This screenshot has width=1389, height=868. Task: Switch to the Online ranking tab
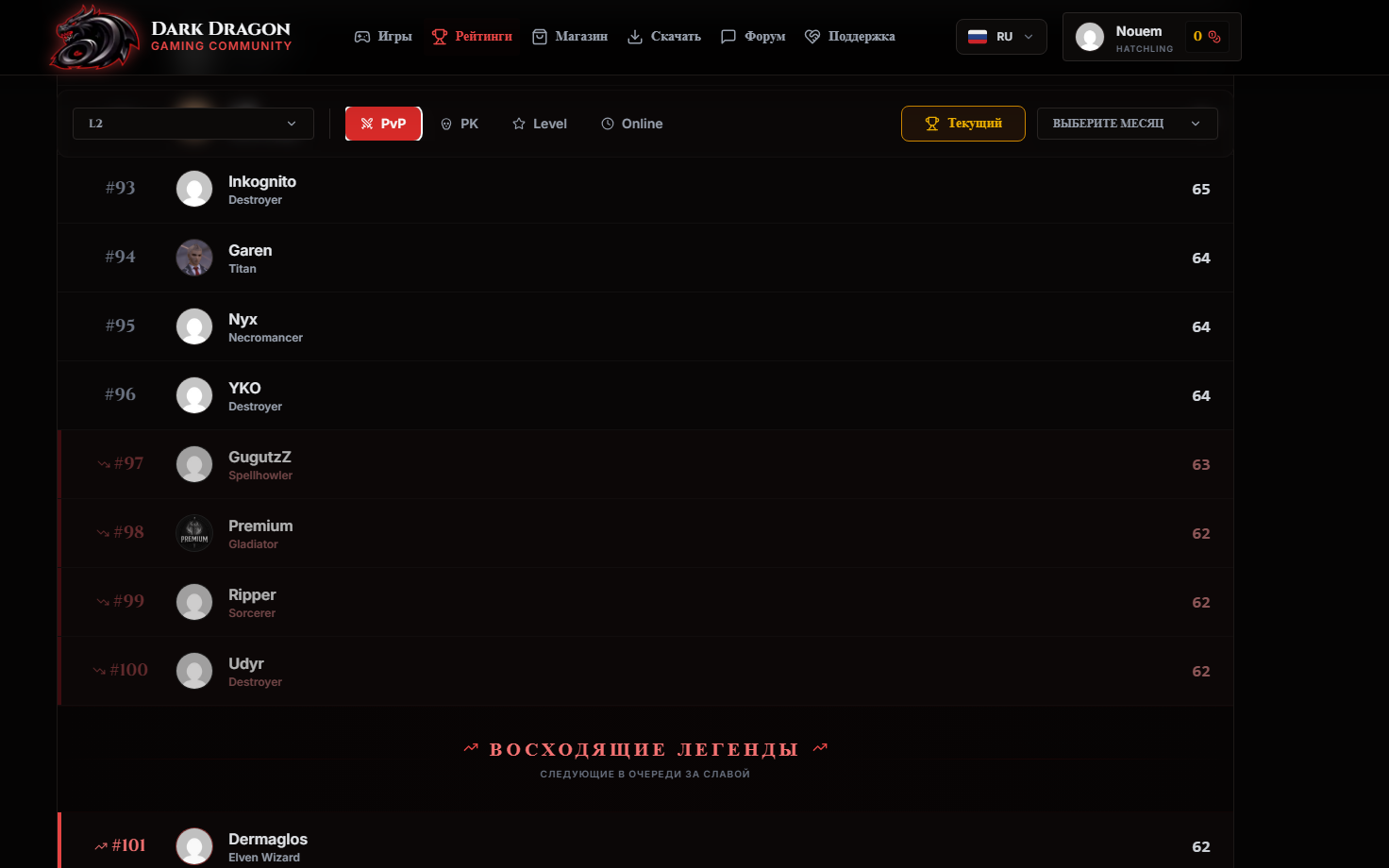[632, 124]
